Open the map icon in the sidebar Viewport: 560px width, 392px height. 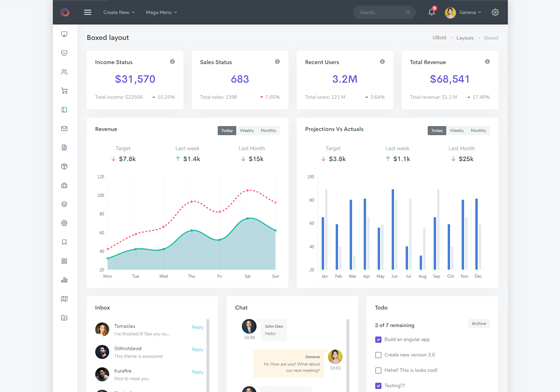coord(64,299)
